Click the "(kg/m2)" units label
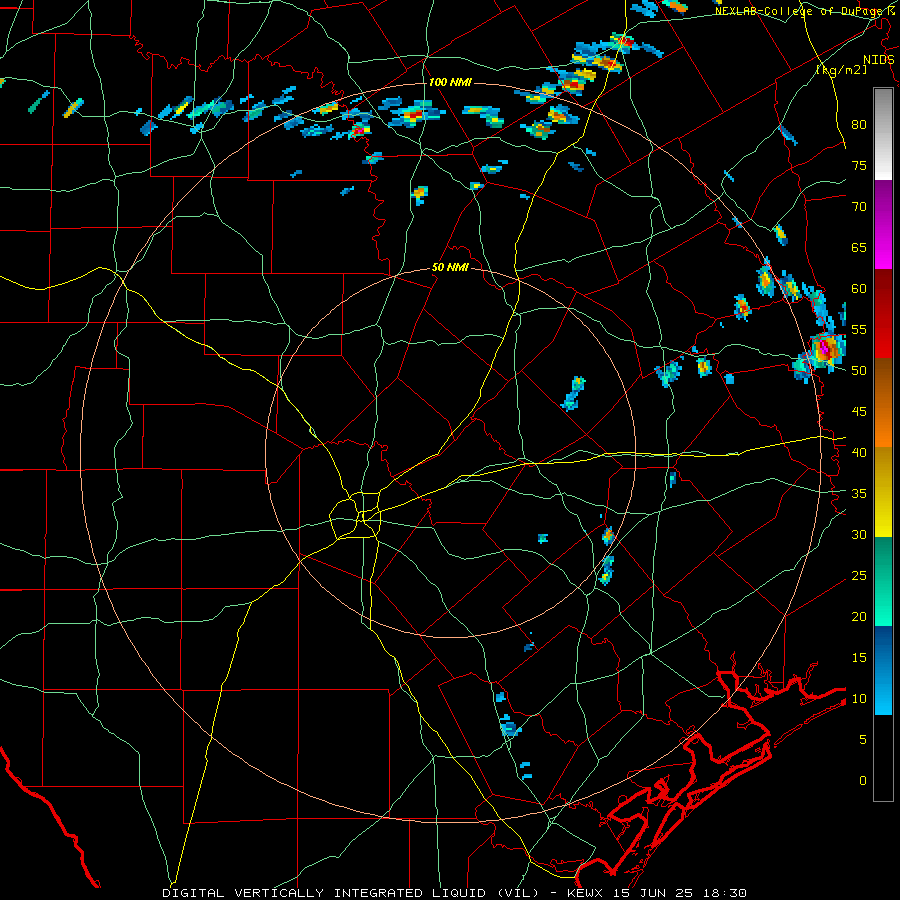The image size is (900, 900). tap(841, 70)
